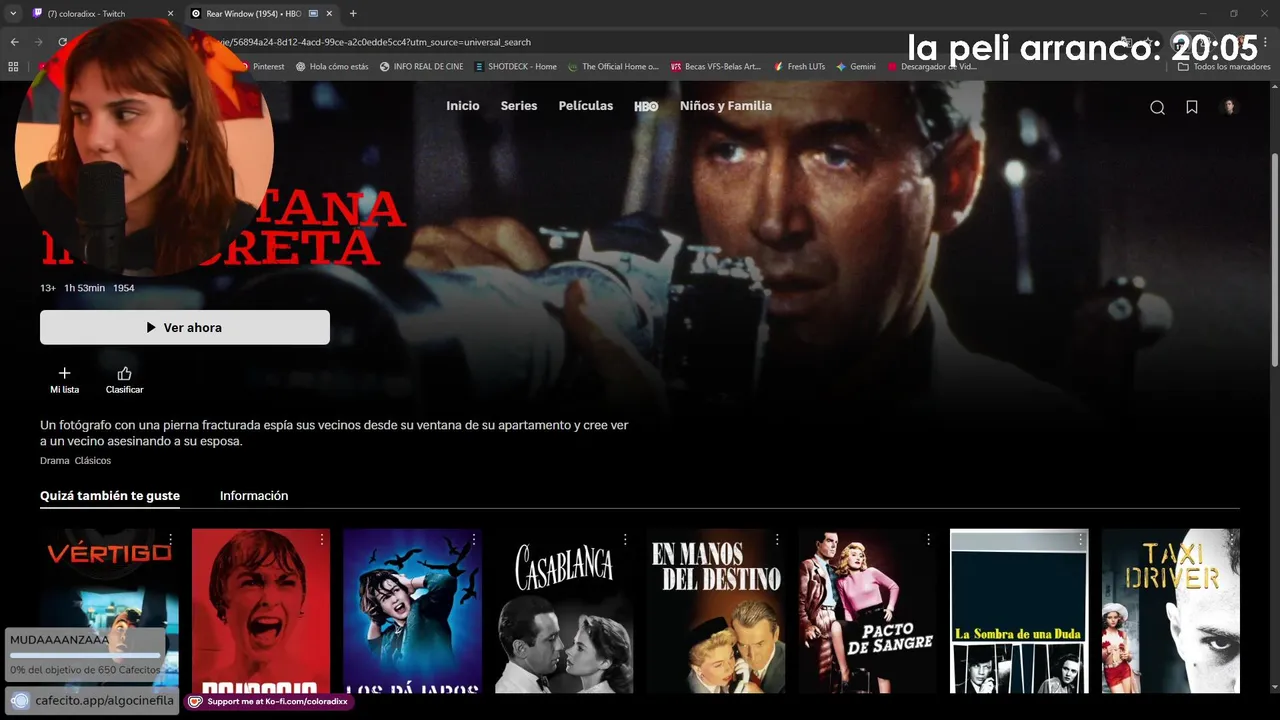Viewport: 1280px width, 720px height.
Task: Open the Hola cómo estás bookmark
Action: tap(332, 67)
